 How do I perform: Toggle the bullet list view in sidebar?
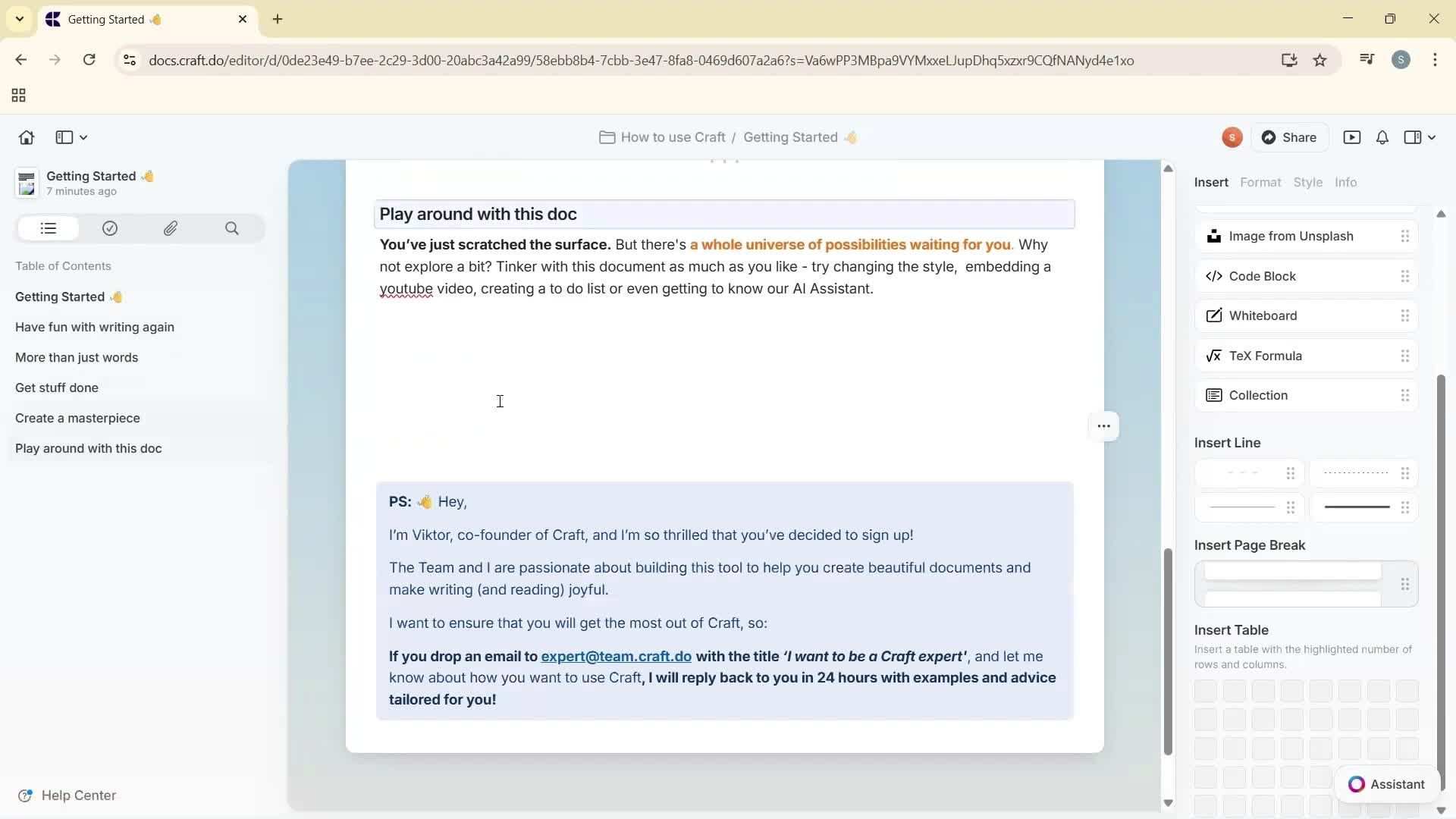(x=48, y=228)
